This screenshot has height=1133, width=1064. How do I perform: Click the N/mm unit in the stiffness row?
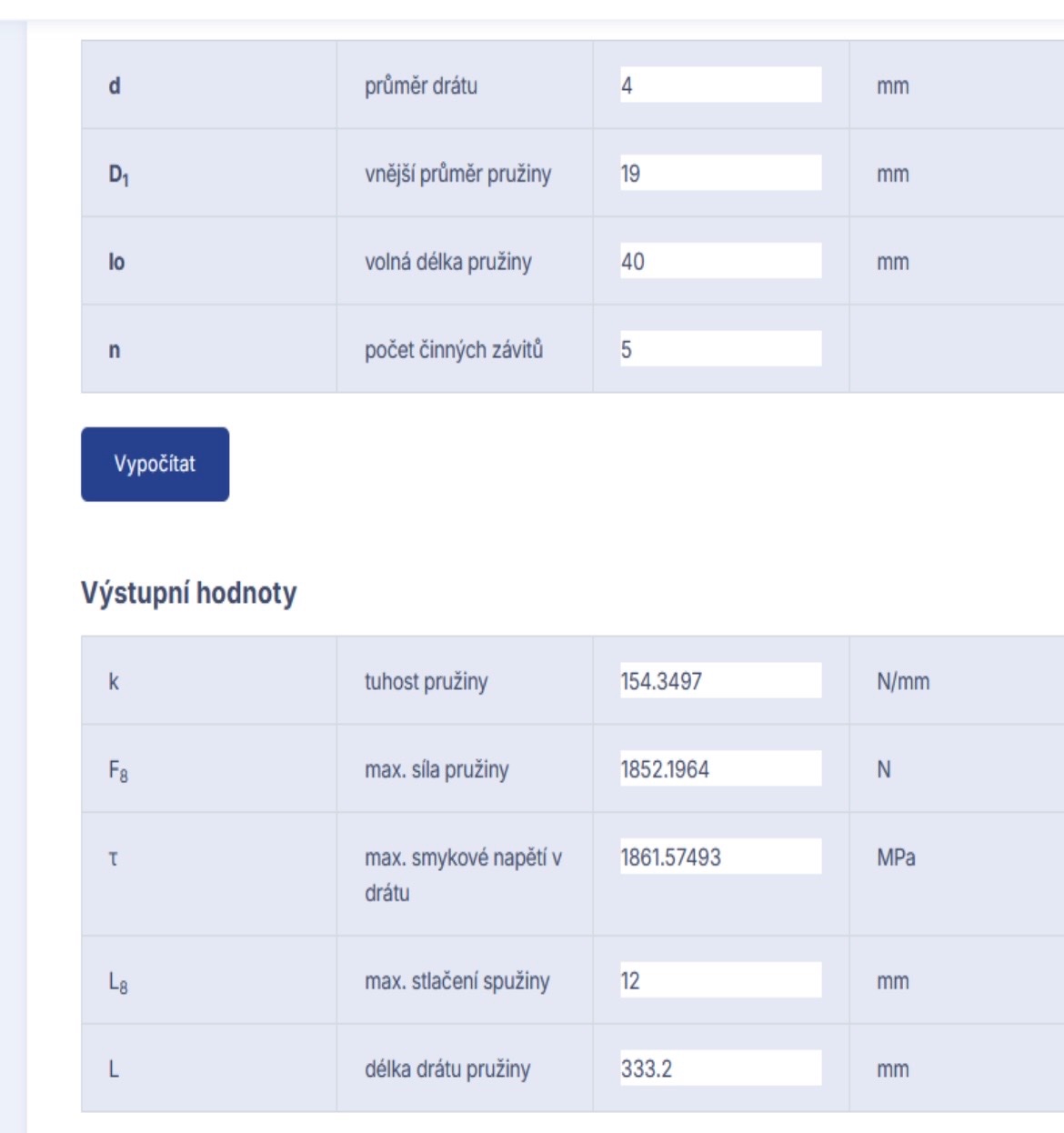[903, 682]
